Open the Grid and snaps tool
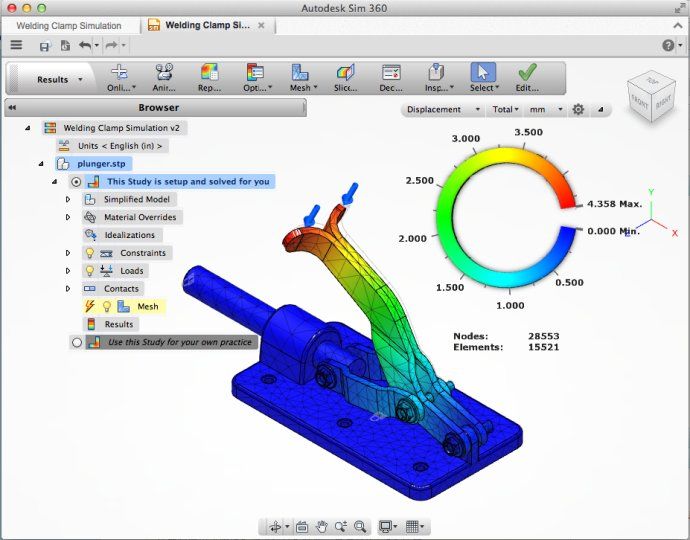 click(x=412, y=526)
